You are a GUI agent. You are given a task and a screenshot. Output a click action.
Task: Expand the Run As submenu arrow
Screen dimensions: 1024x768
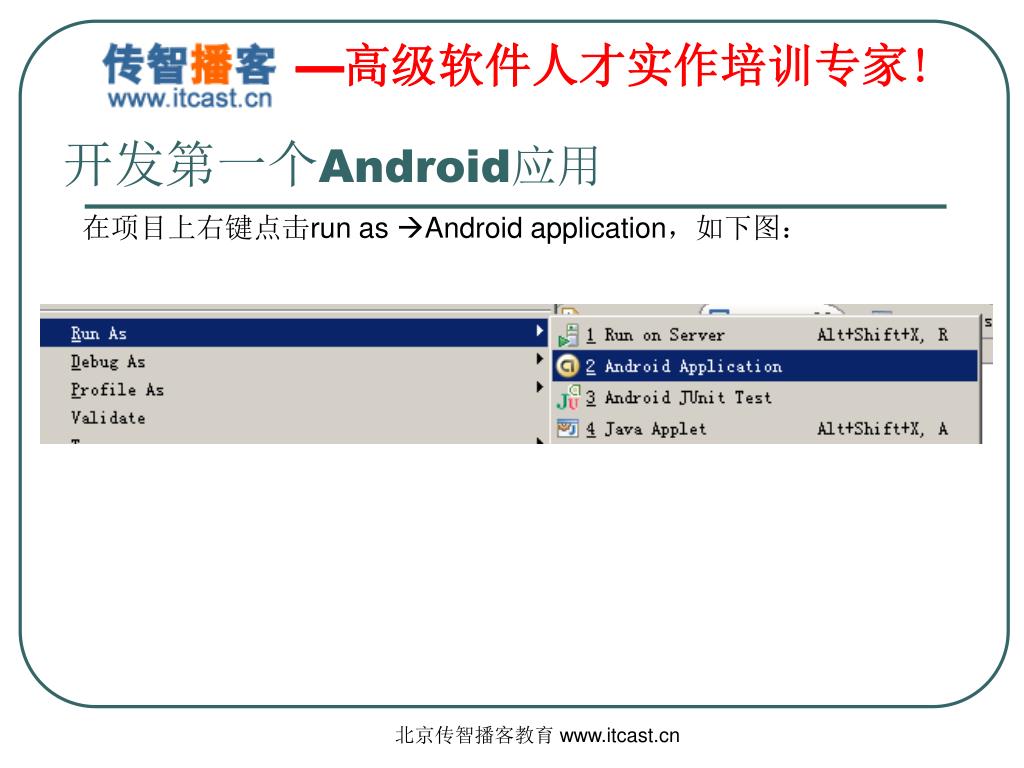539,330
